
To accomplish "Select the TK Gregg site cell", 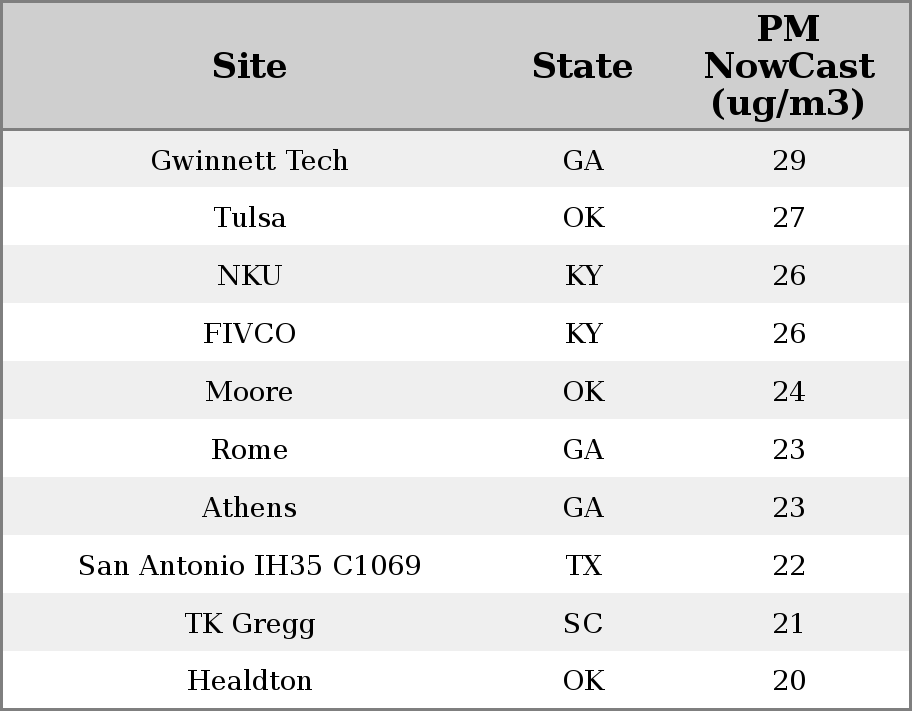I will pyautogui.click(x=249, y=623).
